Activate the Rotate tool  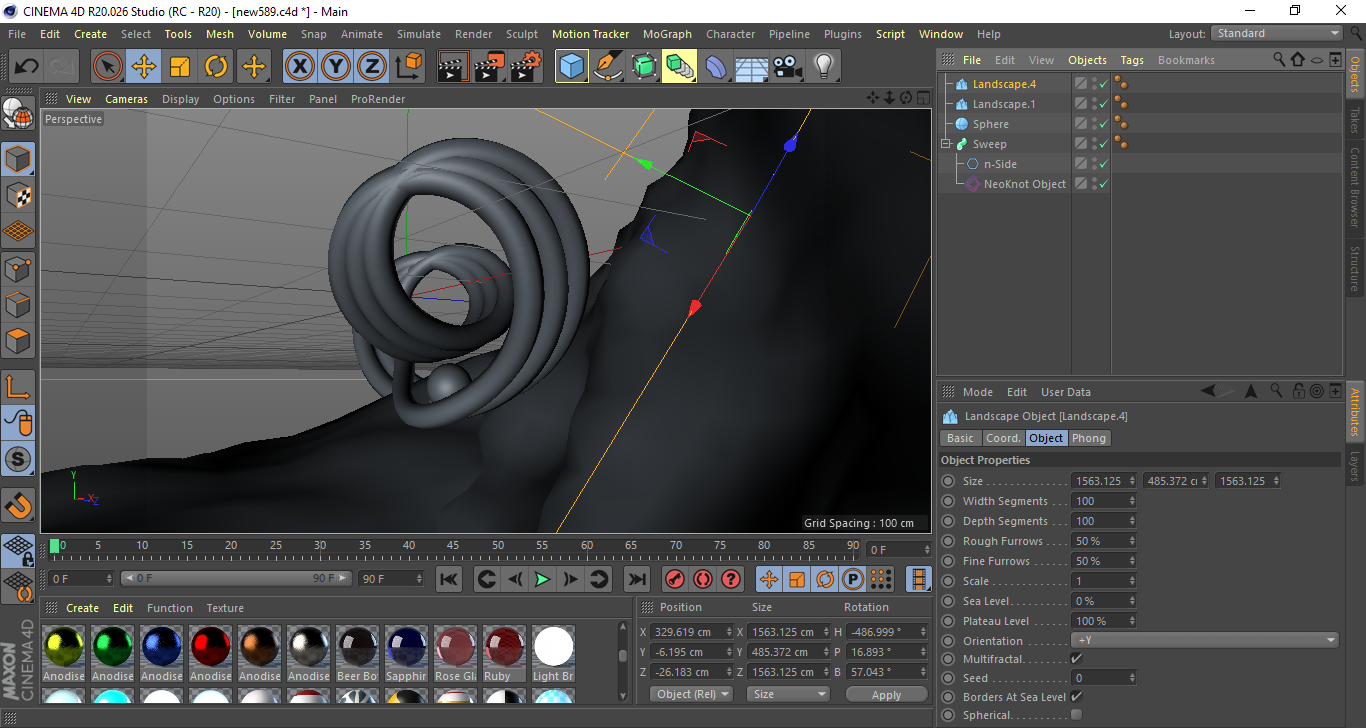coord(216,67)
